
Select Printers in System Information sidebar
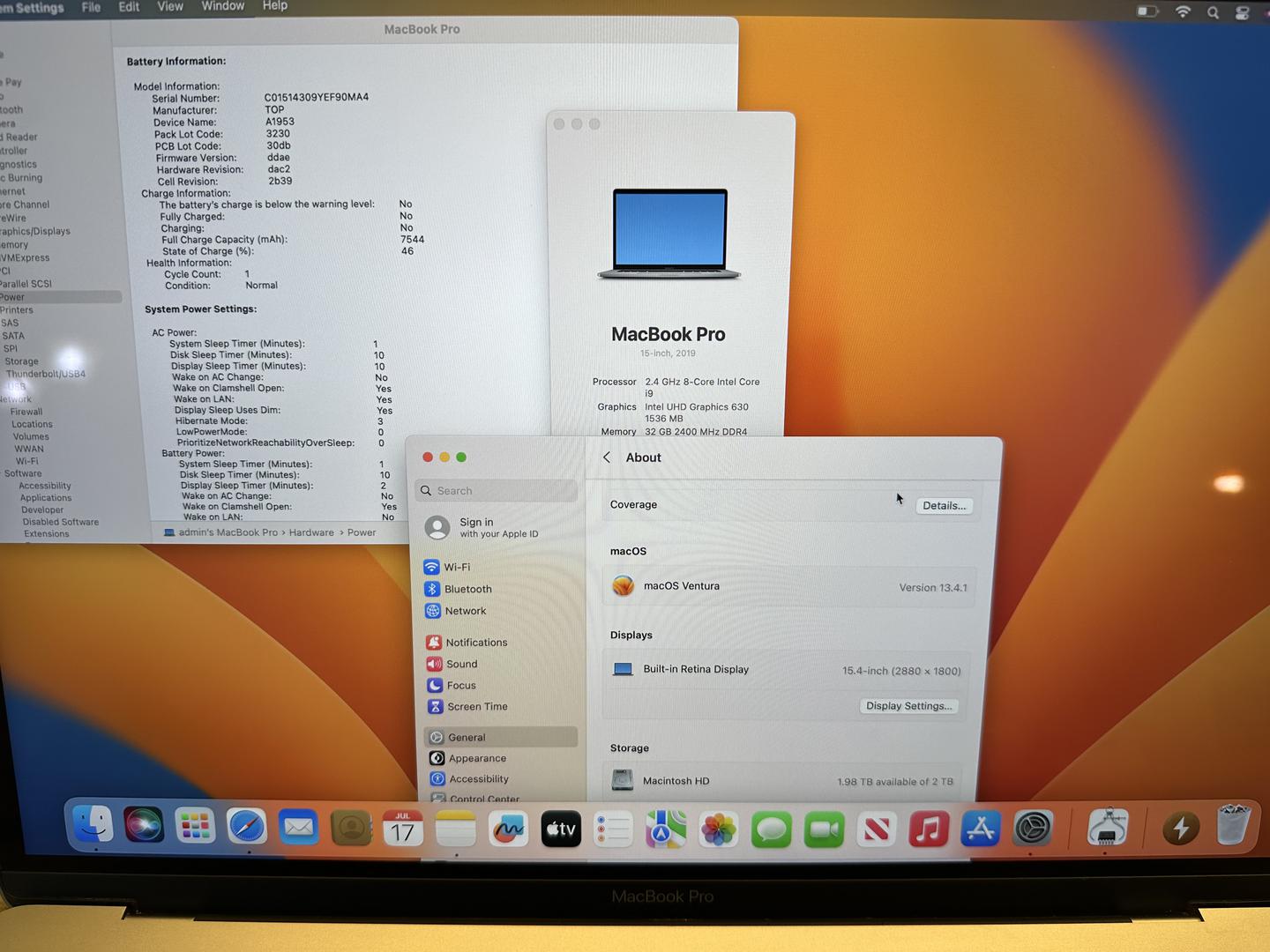pos(17,310)
